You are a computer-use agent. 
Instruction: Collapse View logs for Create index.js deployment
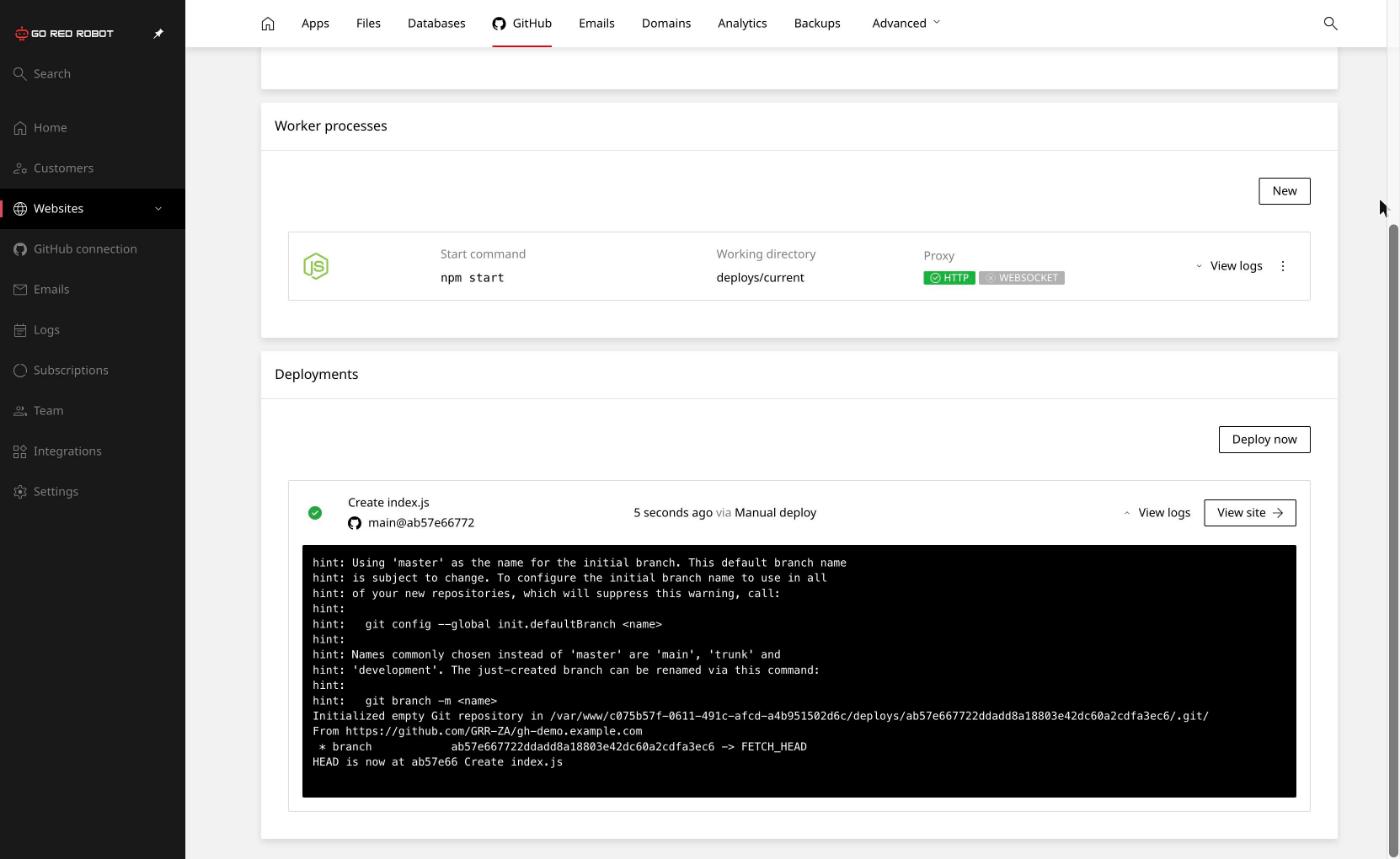click(1157, 513)
